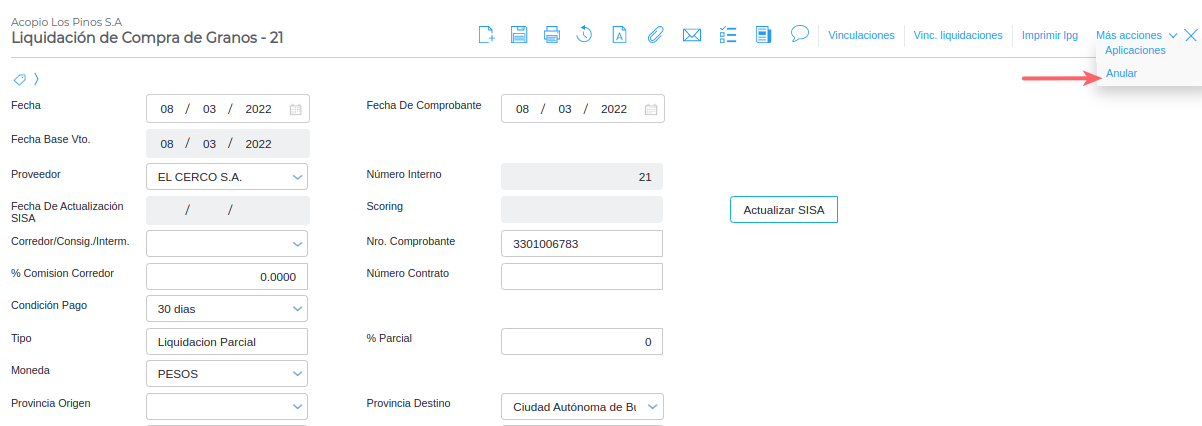Image resolution: width=1202 pixels, height=426 pixels.
Task: Open history with the clock-arrow icon
Action: click(x=585, y=35)
